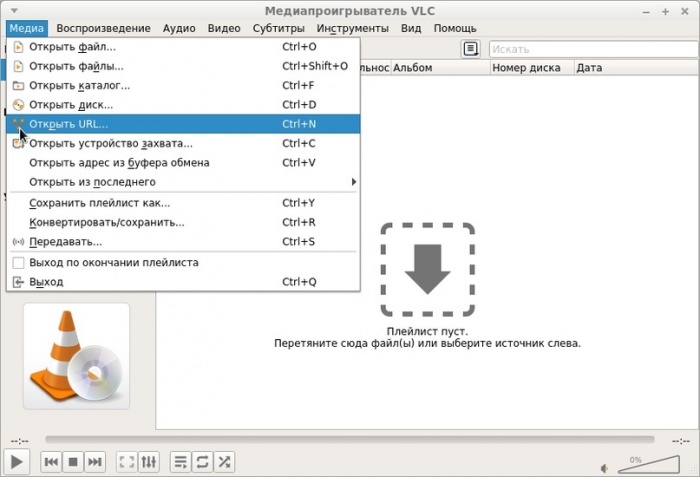Choose 'Открыть файл...' menu entry
The width and height of the screenshot is (700, 477).
tap(183, 47)
